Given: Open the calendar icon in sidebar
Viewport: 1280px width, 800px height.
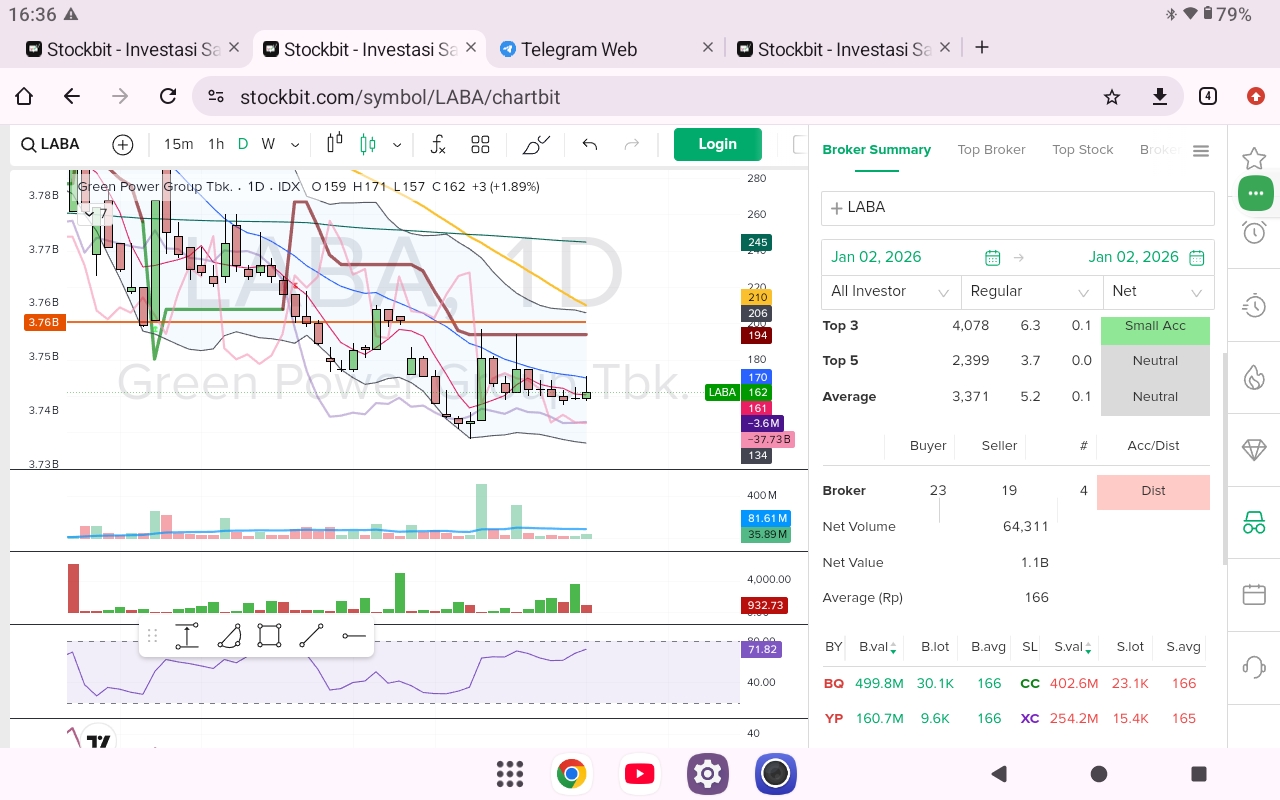Looking at the screenshot, I should point(1254,594).
